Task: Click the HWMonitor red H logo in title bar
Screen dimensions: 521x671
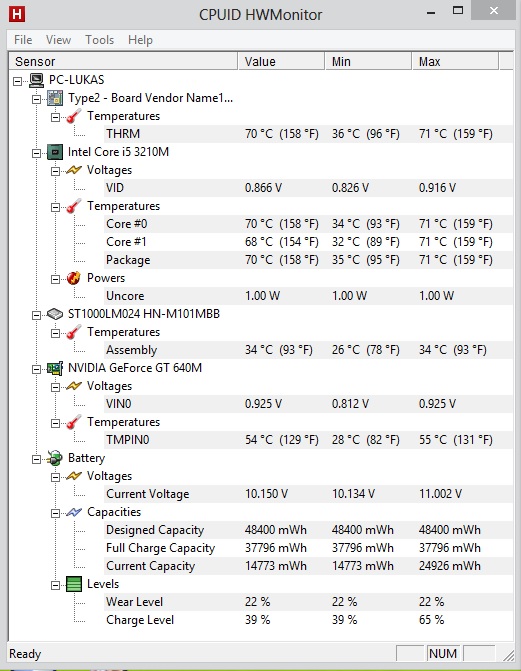Action: pos(17,14)
